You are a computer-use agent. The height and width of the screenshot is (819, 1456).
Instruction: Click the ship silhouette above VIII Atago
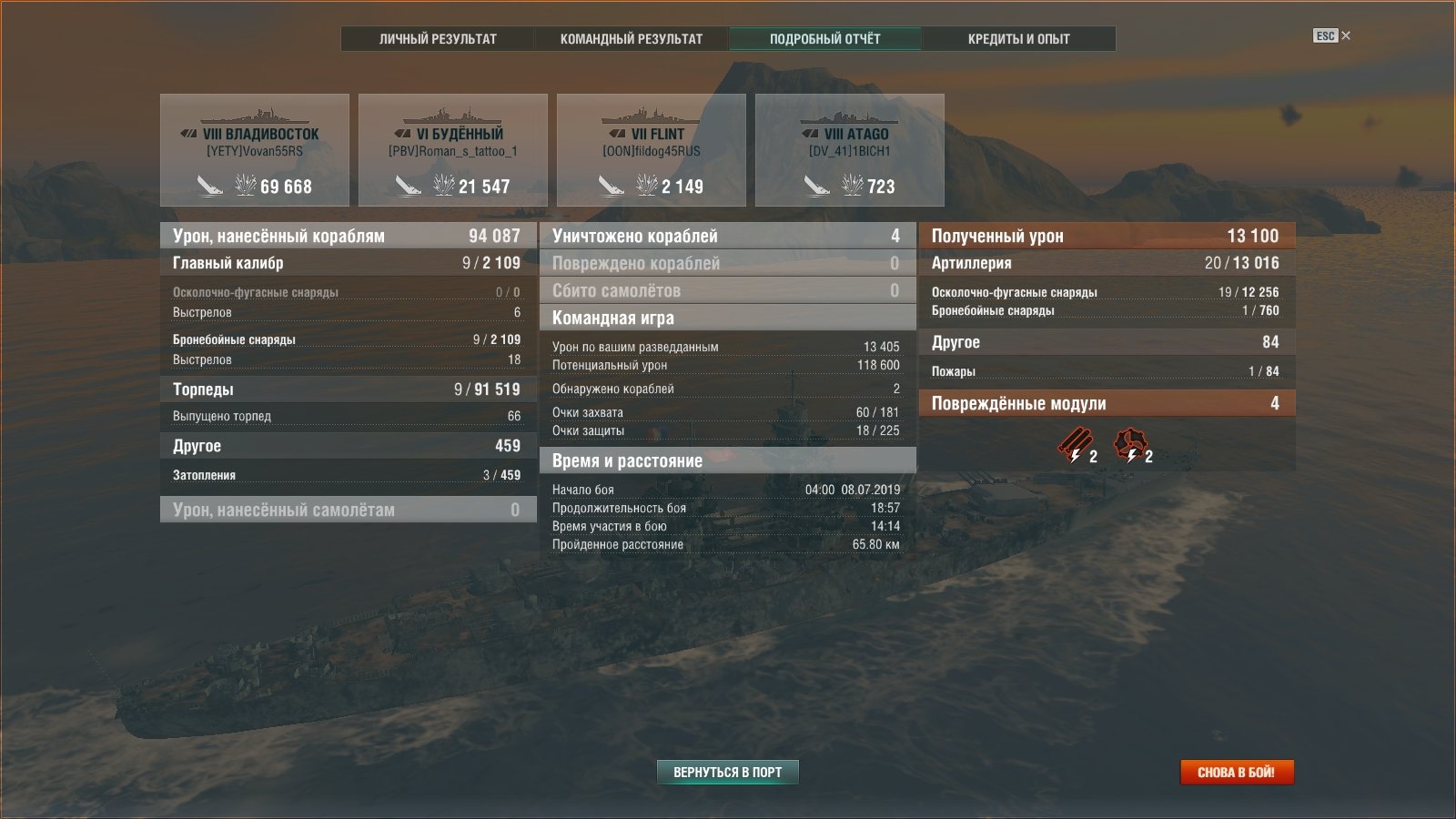(x=849, y=116)
